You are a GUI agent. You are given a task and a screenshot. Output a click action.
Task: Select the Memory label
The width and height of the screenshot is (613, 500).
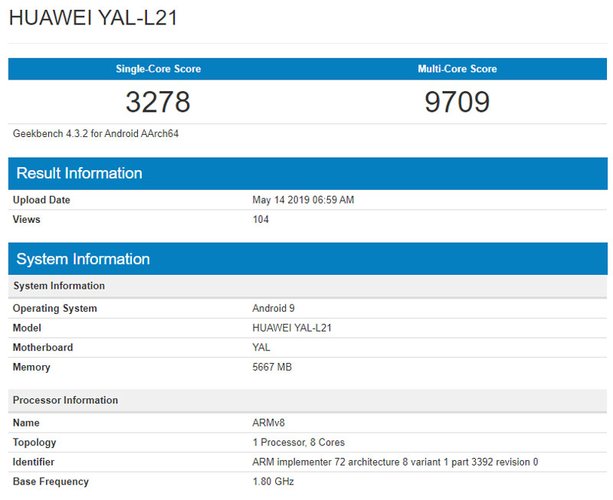(31, 367)
